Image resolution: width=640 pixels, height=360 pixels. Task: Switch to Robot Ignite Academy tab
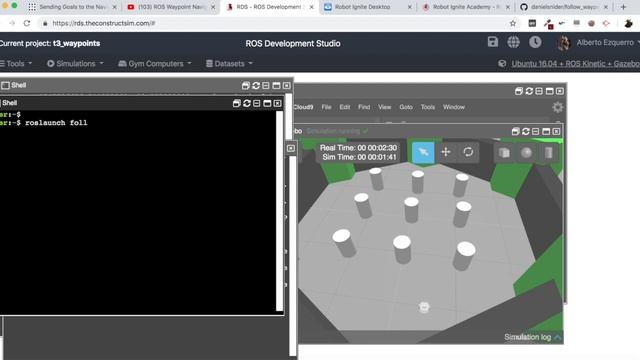click(466, 7)
